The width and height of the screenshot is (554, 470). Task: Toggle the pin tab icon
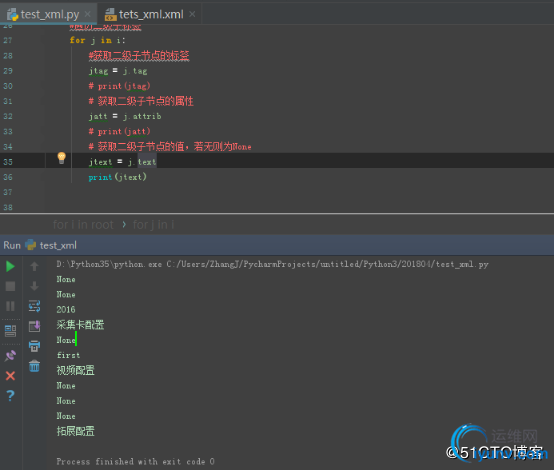pos(10,356)
